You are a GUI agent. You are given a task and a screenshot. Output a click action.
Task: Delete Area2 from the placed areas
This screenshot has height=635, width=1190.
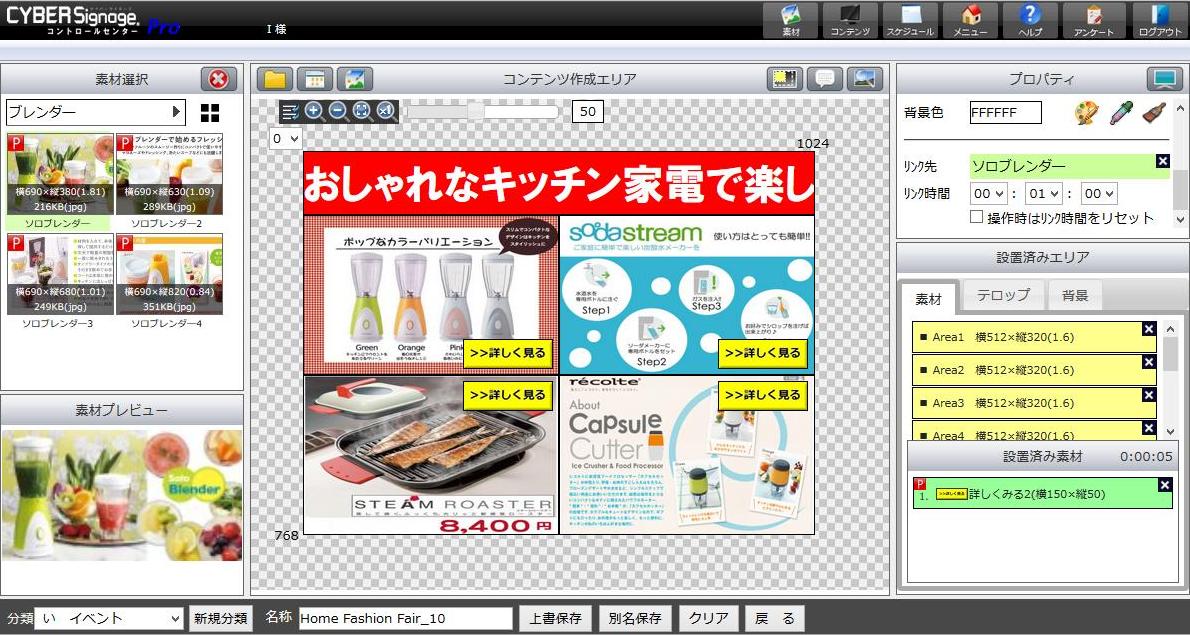[x=1149, y=363]
